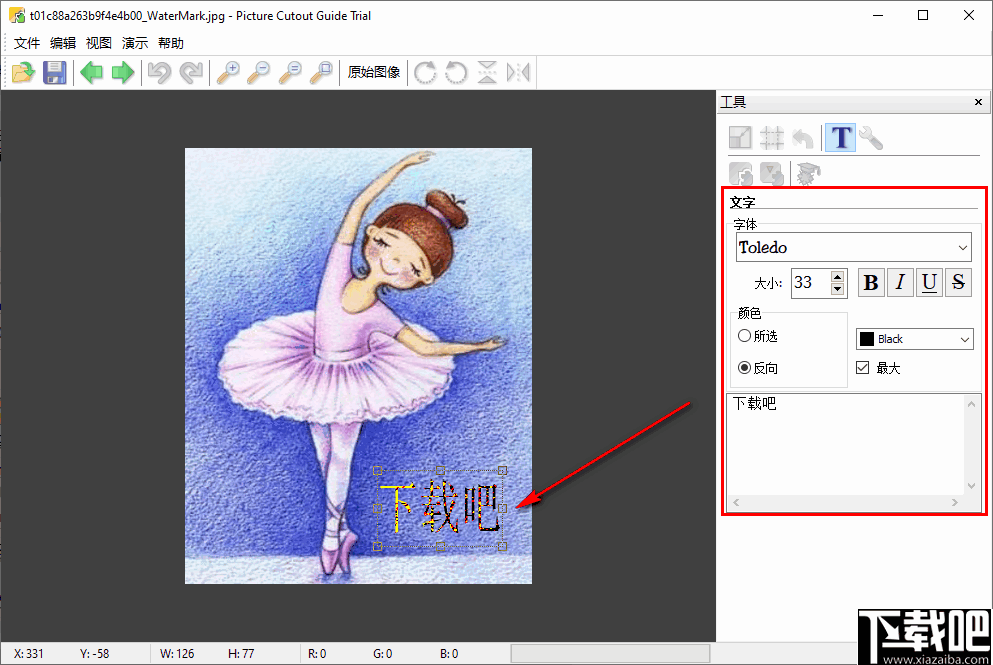
Task: Click the grey undo arrow in the tools panel
Action: [802, 137]
